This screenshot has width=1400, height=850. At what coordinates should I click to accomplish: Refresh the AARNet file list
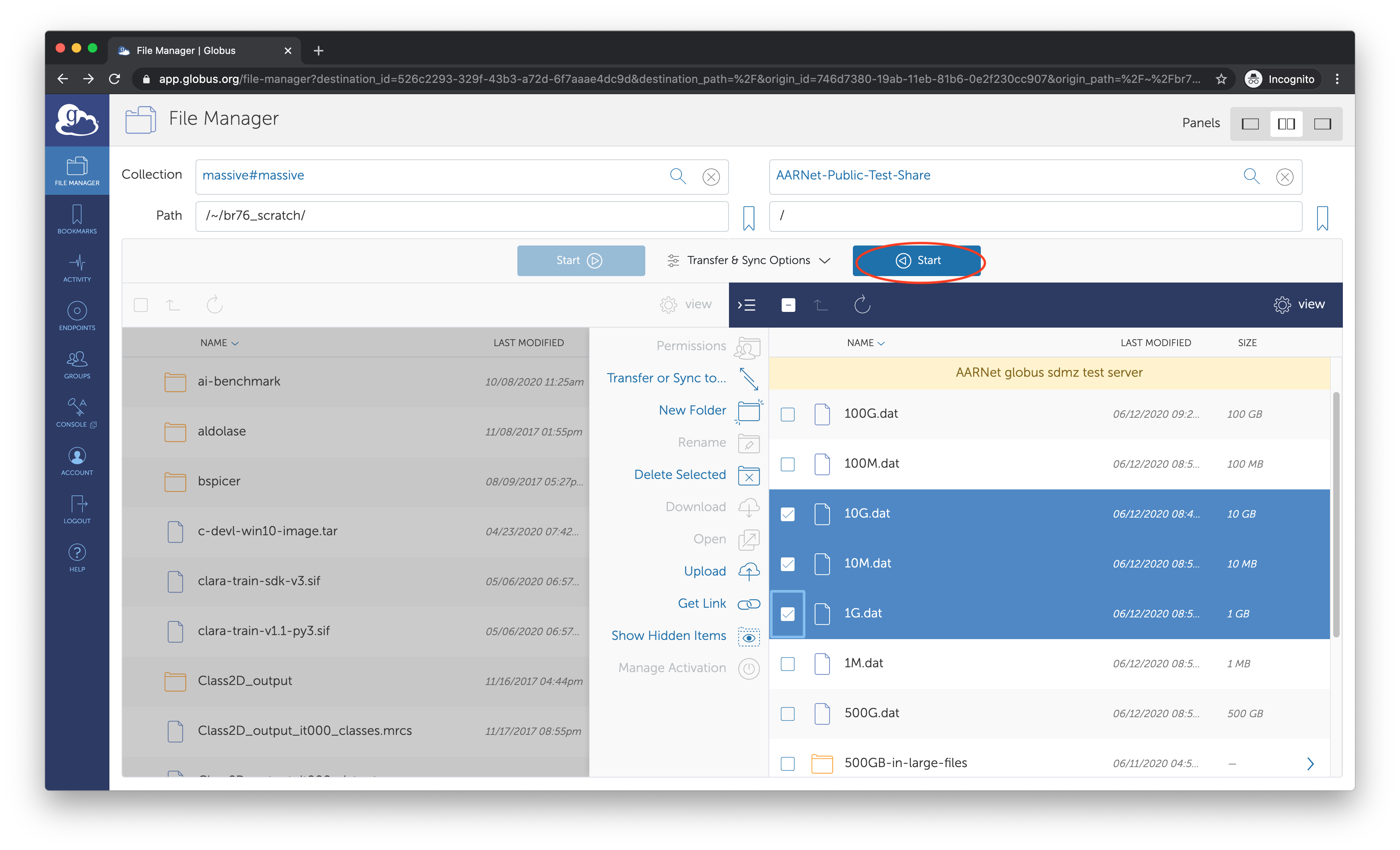coord(862,305)
